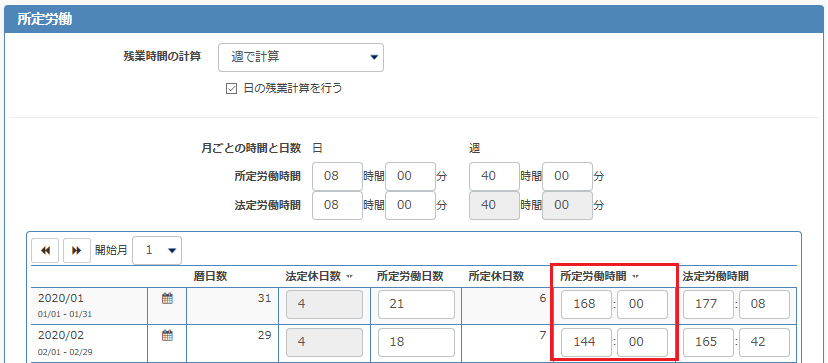Click 法定休日数 field for 2020/02
The image size is (828, 363).
324,342
